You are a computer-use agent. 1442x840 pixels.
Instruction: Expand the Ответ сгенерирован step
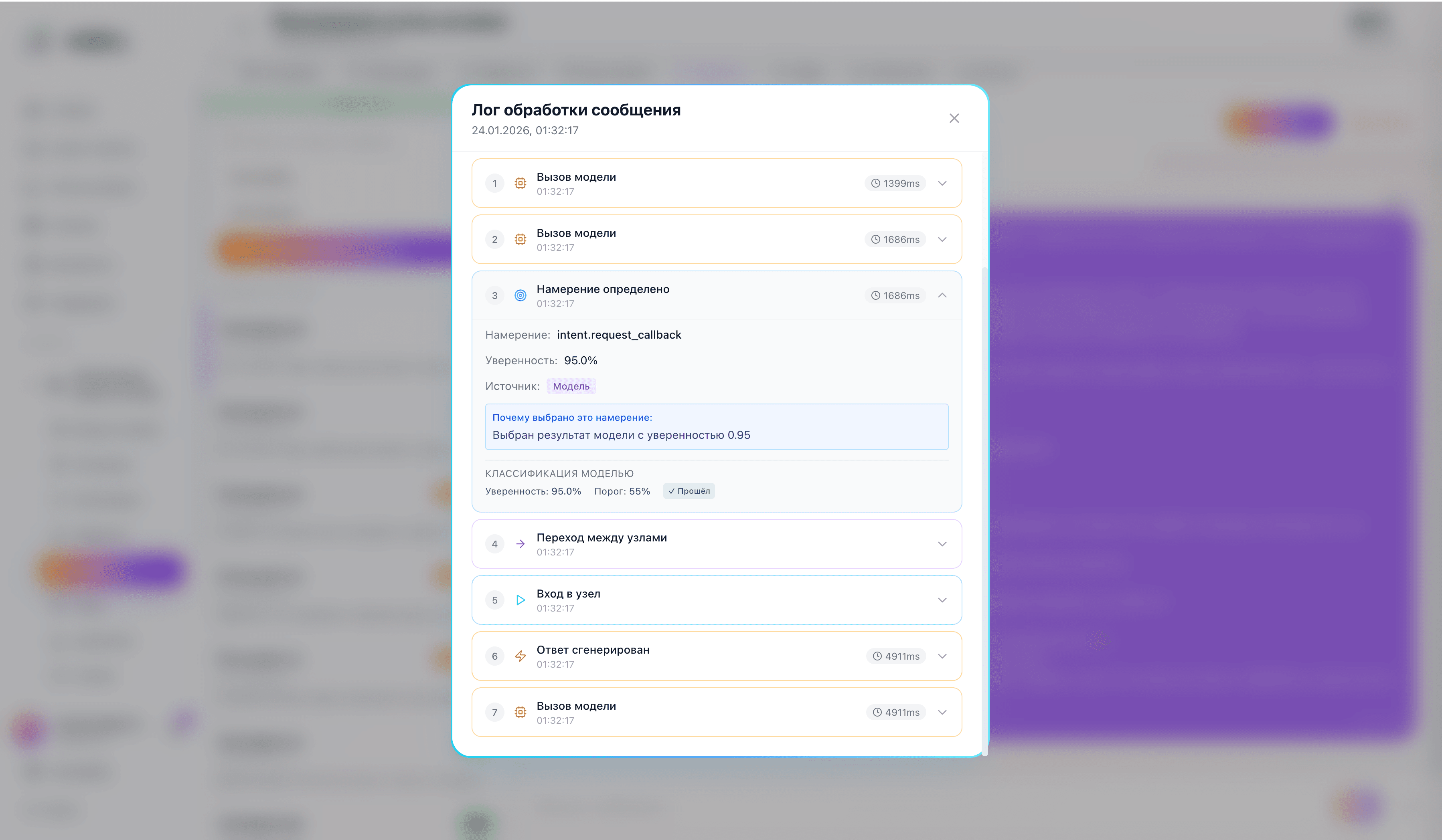pos(942,656)
